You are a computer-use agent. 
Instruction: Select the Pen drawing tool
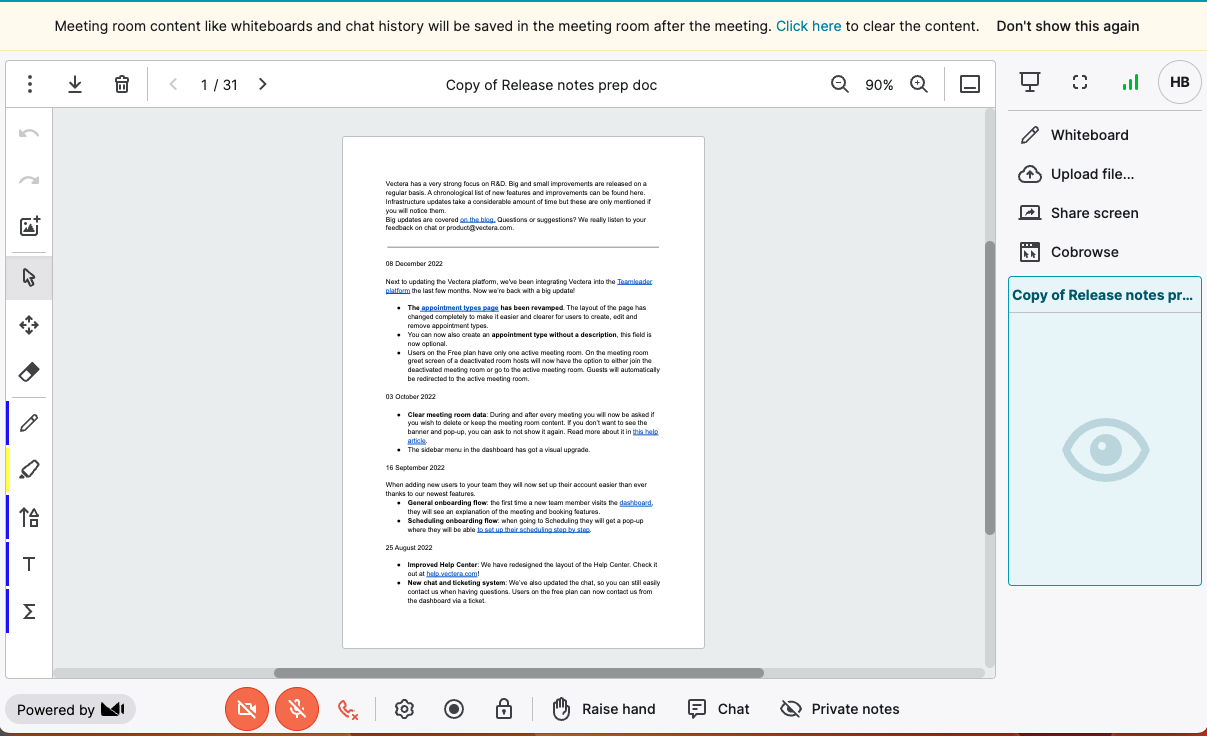(29, 423)
